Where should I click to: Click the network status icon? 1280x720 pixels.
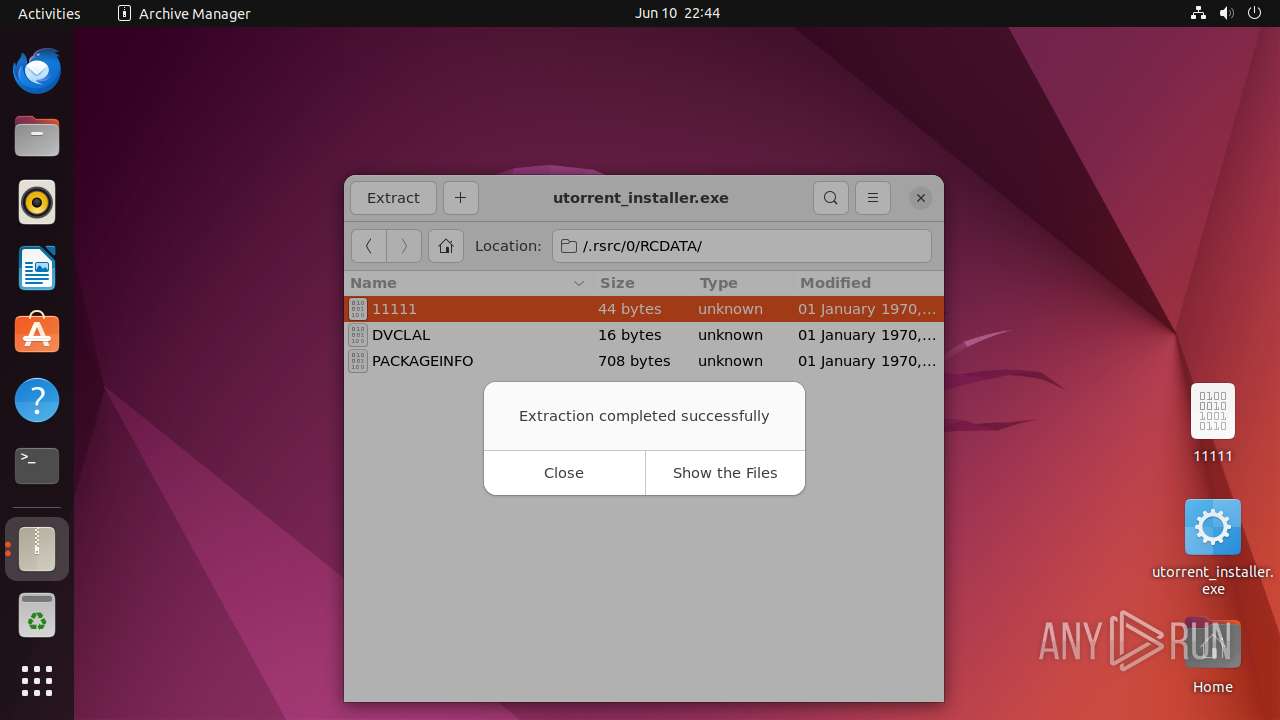coord(1198,13)
